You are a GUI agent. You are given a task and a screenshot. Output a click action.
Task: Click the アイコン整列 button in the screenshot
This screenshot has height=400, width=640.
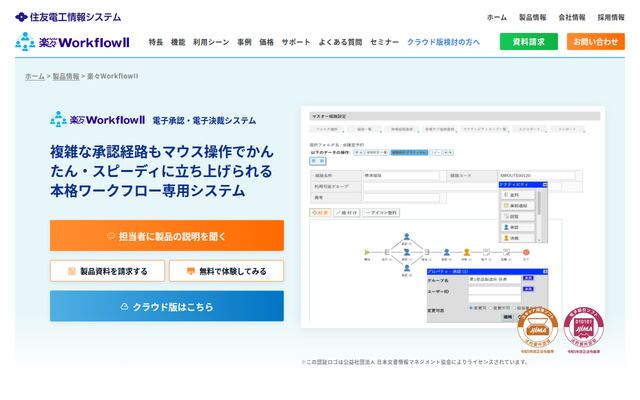(x=381, y=213)
